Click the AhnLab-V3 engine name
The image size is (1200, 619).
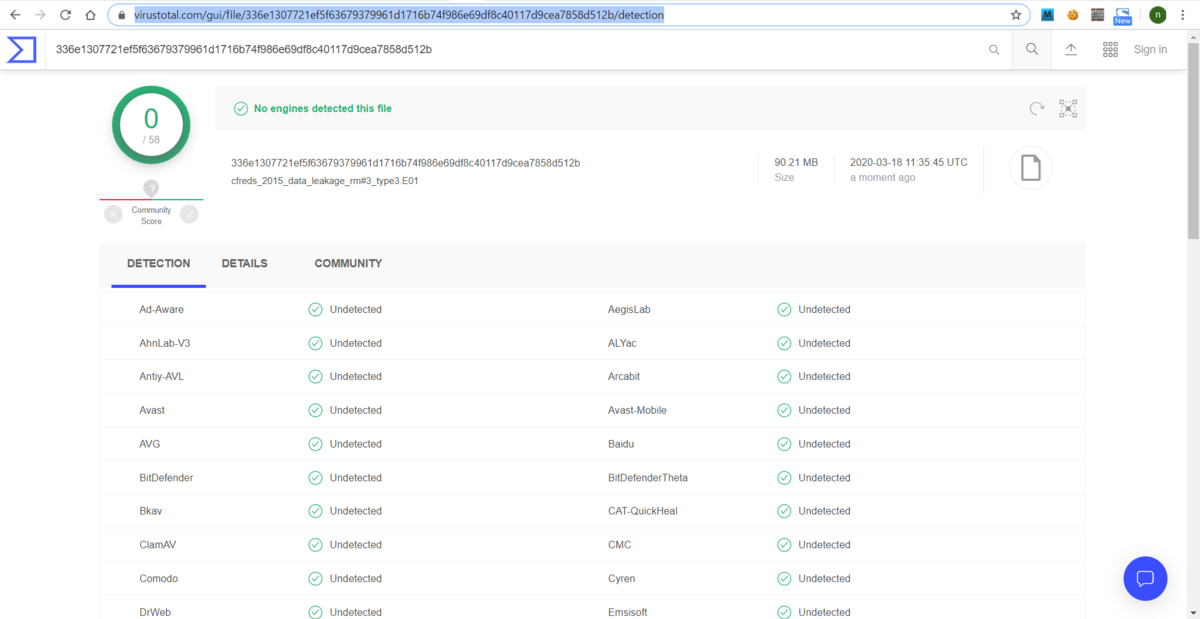tap(165, 343)
